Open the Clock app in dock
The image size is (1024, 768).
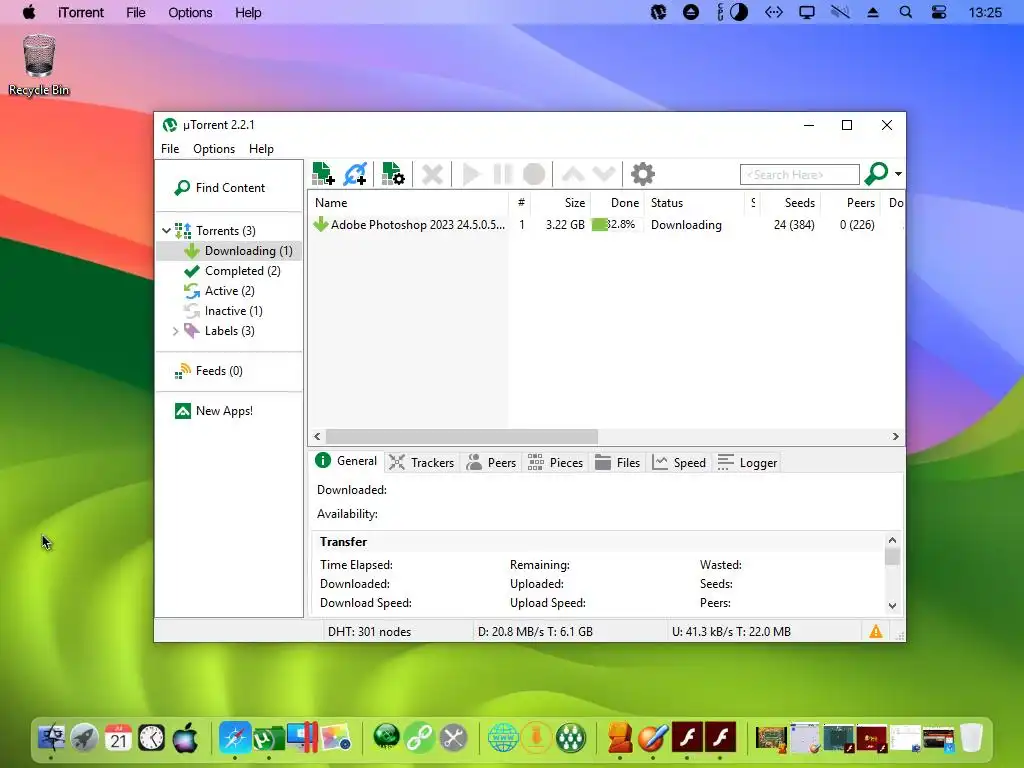tap(152, 738)
